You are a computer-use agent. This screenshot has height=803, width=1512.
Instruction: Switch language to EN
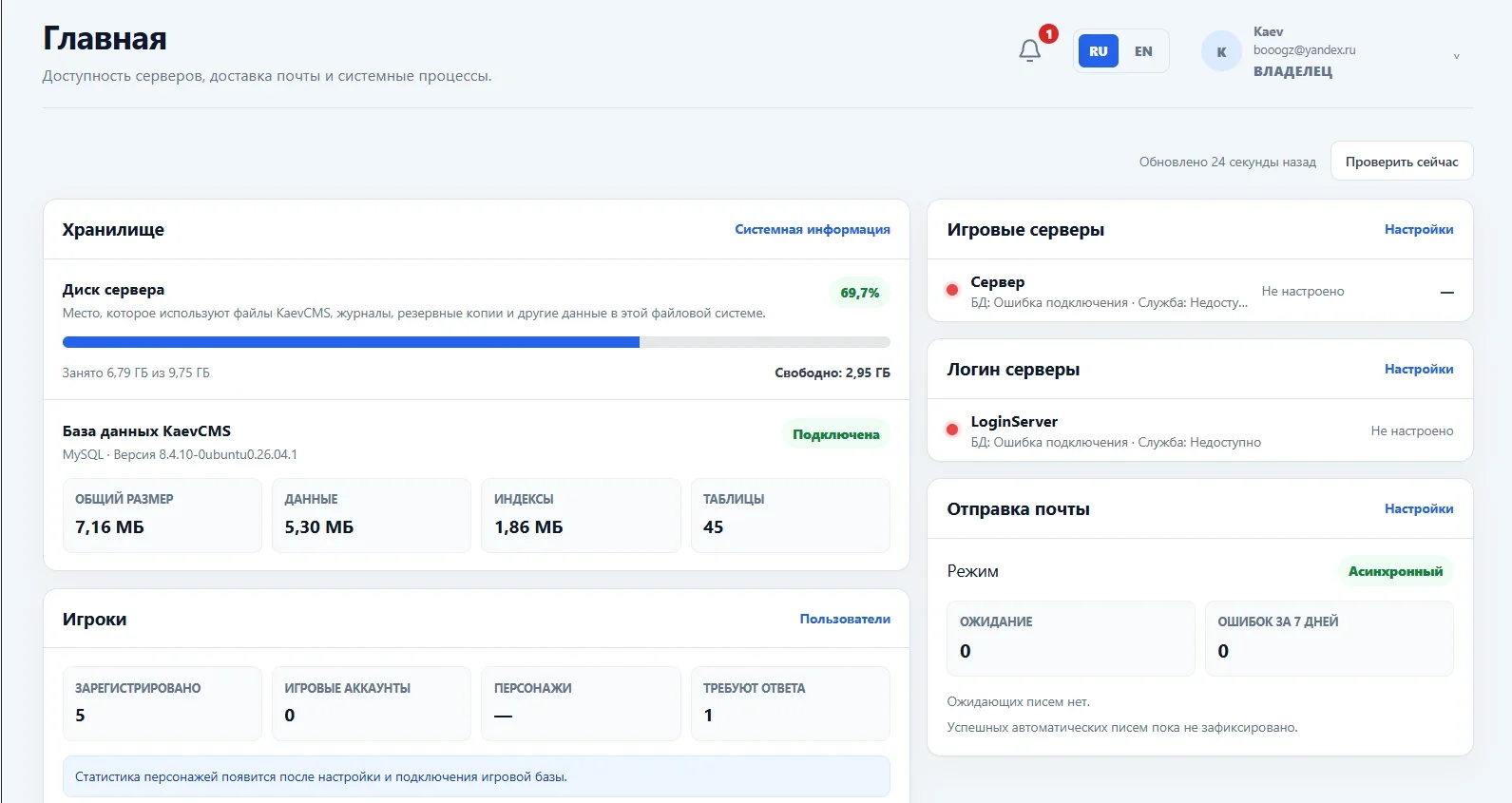pos(1143,51)
